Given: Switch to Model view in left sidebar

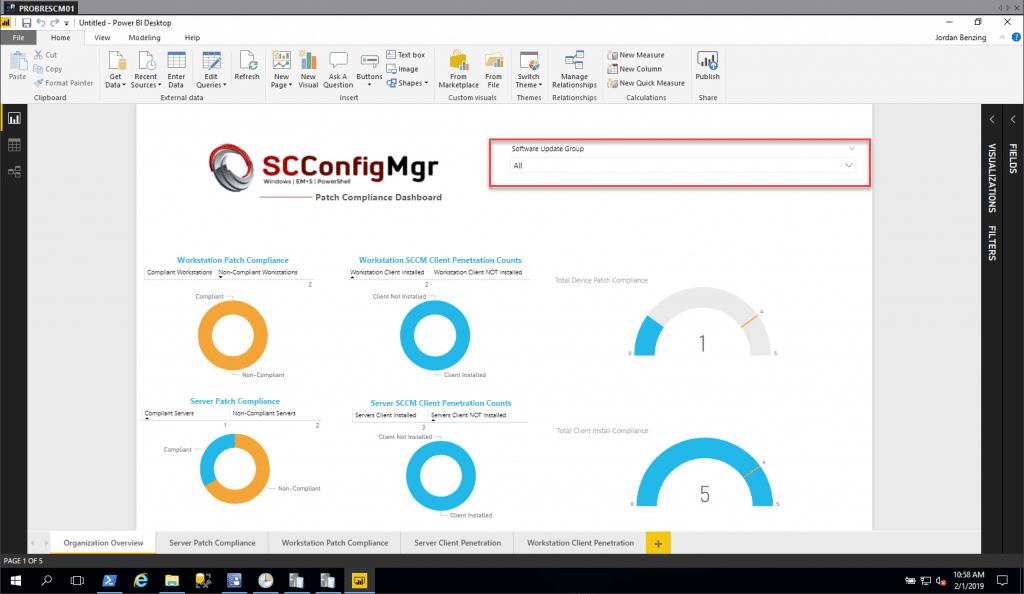Looking at the screenshot, I should [14, 170].
